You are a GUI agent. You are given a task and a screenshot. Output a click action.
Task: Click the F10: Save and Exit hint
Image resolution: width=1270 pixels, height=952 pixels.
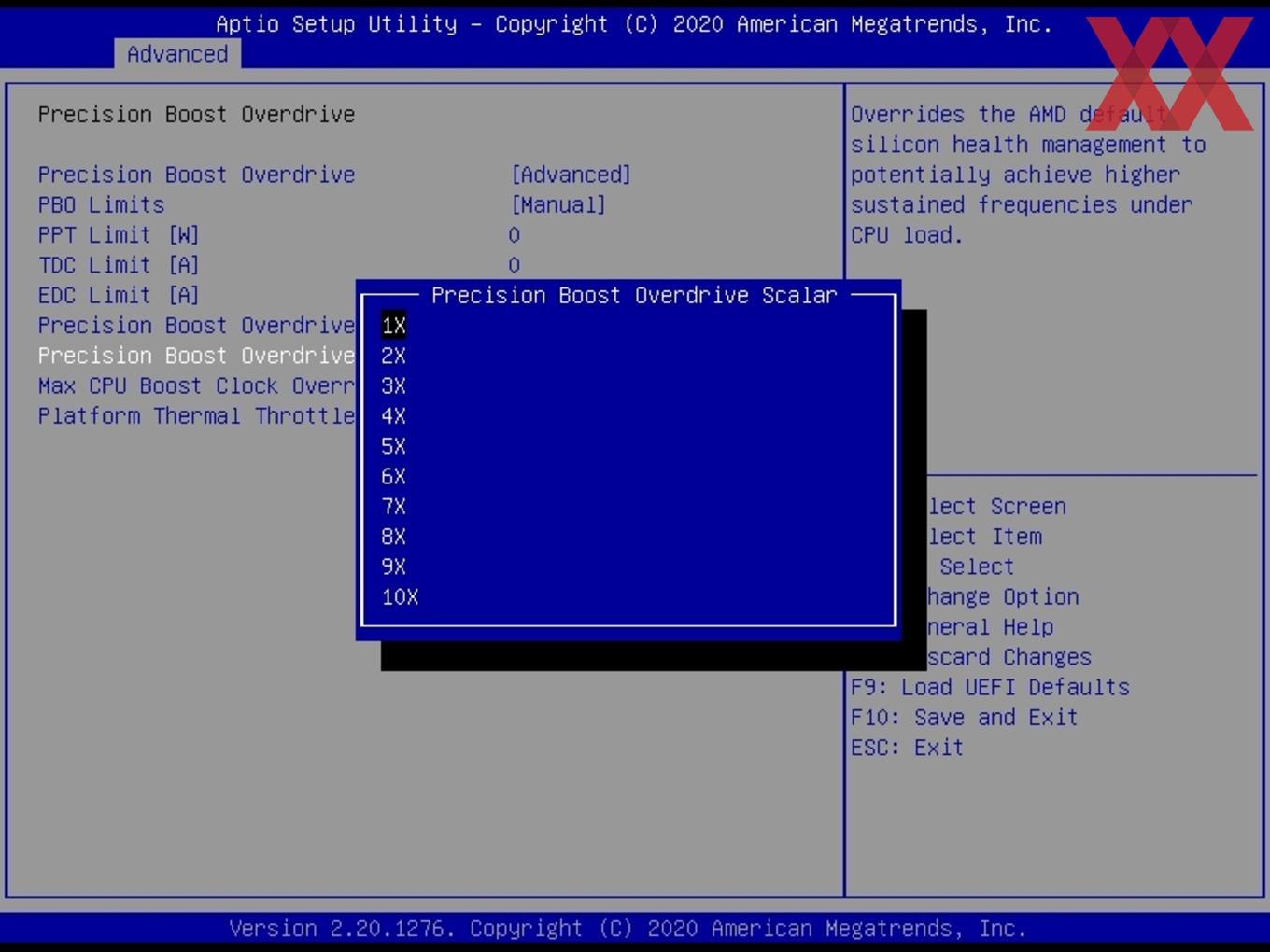point(964,717)
